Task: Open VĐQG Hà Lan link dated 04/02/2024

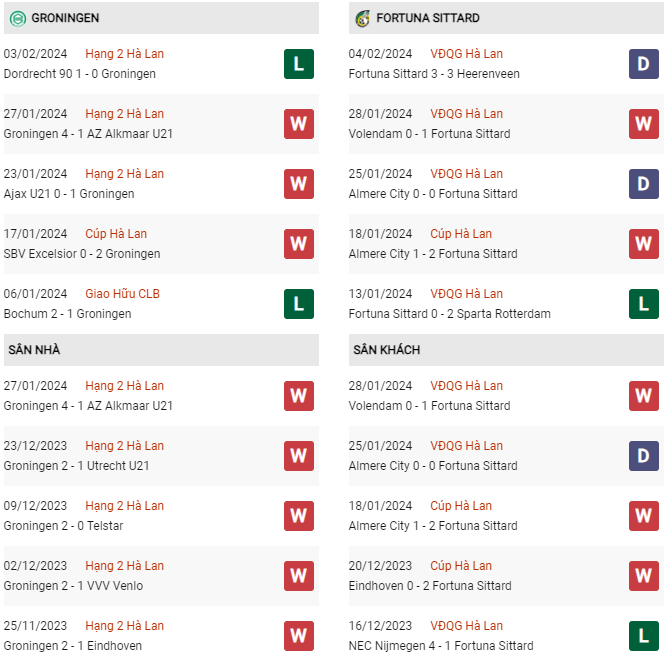Action: click(467, 54)
